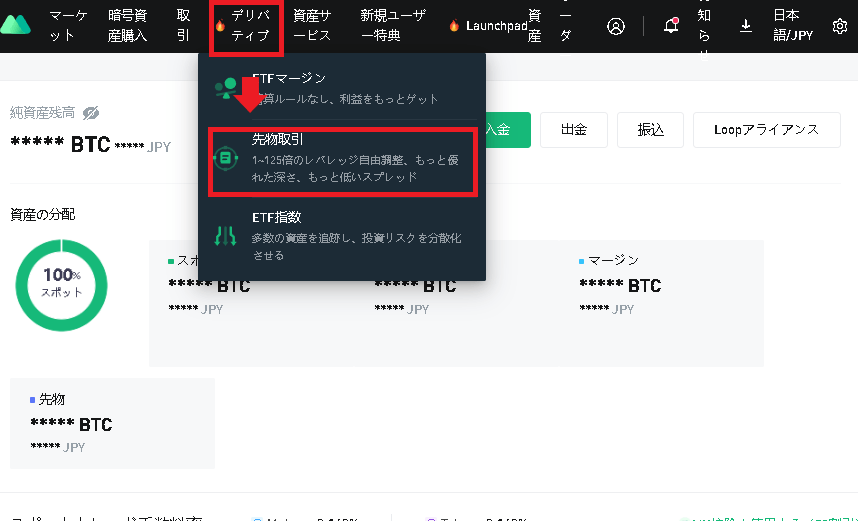Click the ETF Margin icon in the dropdown
Viewport: 858px width, 521px height.
(x=225, y=88)
